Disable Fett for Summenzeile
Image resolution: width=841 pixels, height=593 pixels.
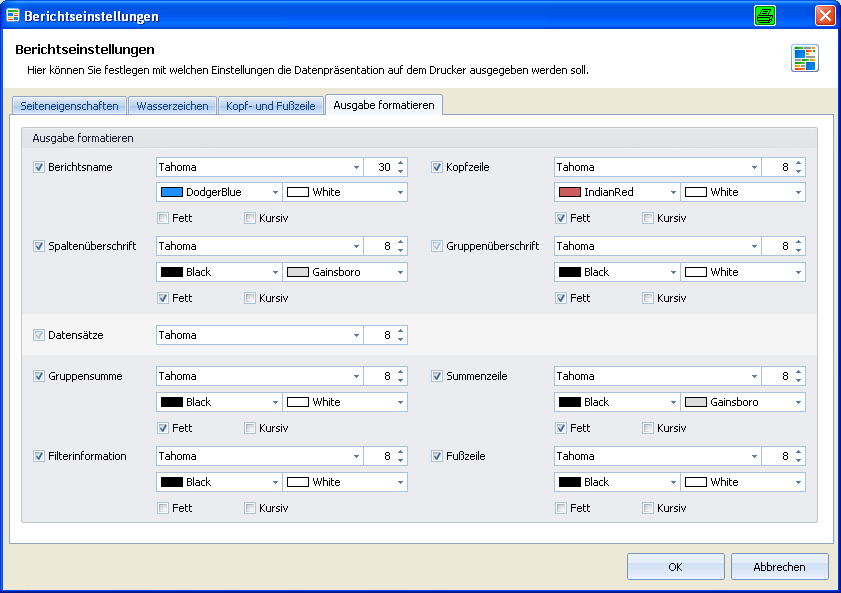coord(561,428)
